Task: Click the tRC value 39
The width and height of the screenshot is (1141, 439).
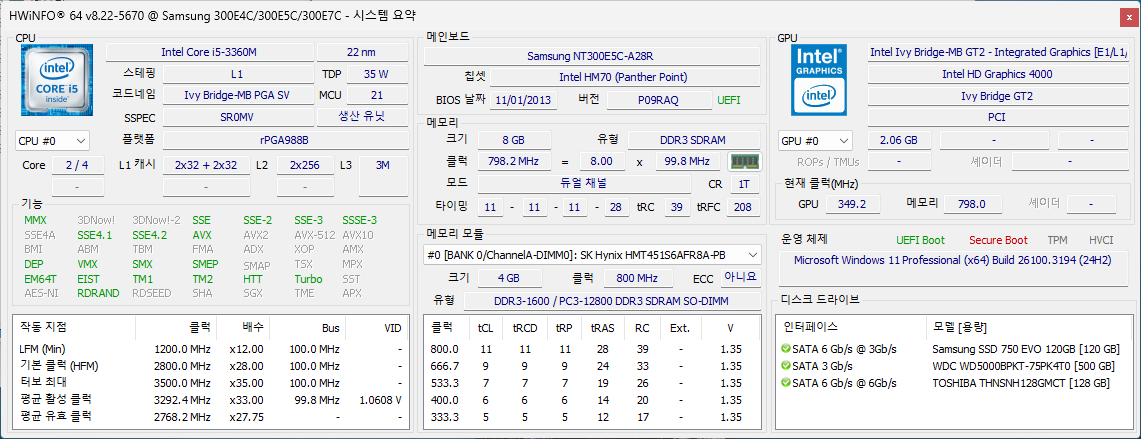Action: (677, 207)
